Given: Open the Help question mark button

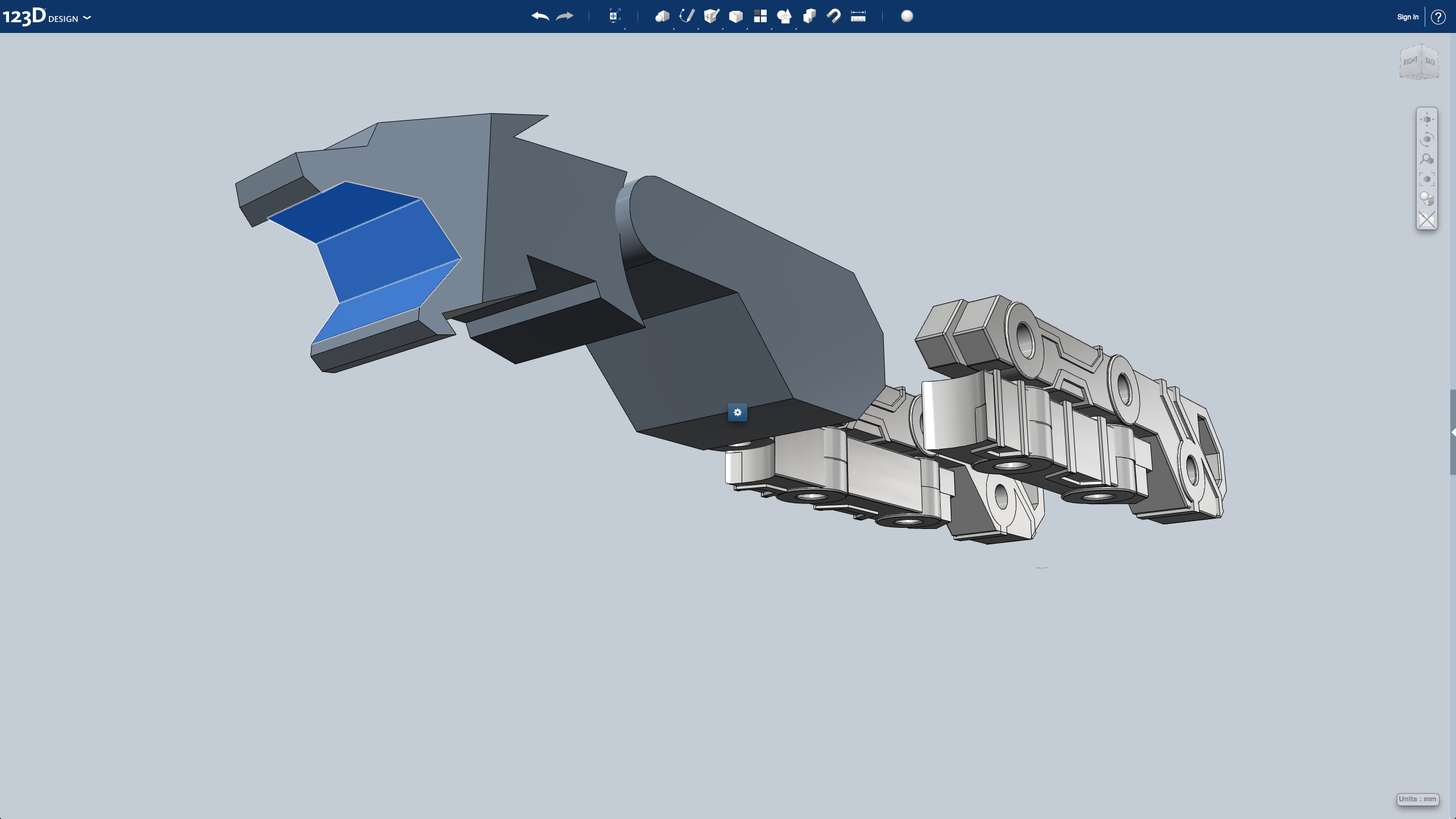Looking at the screenshot, I should click(1440, 16).
